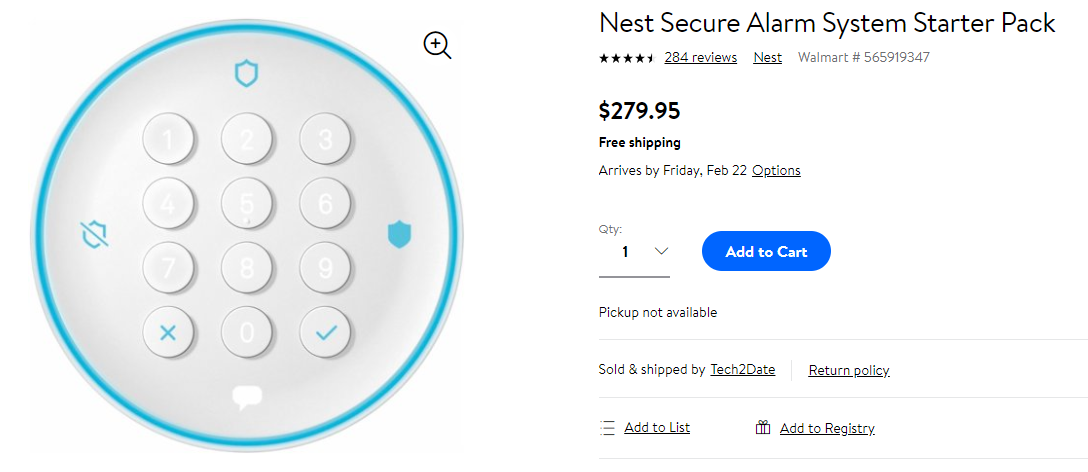Click the speech bubble icon on device
This screenshot has height=472, width=1088.
246,397
